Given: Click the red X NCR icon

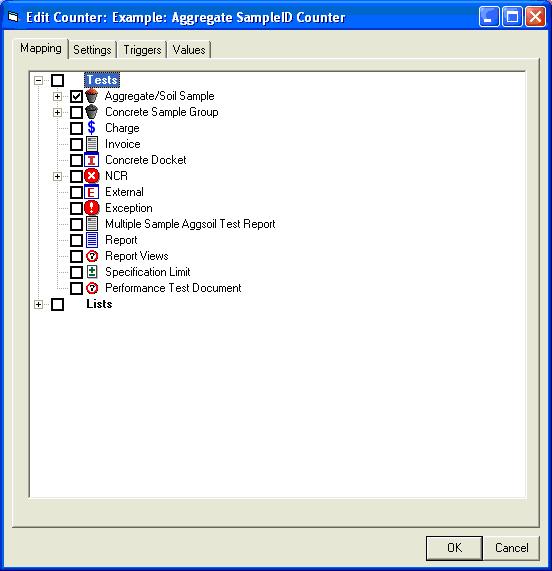Looking at the screenshot, I should point(91,176).
